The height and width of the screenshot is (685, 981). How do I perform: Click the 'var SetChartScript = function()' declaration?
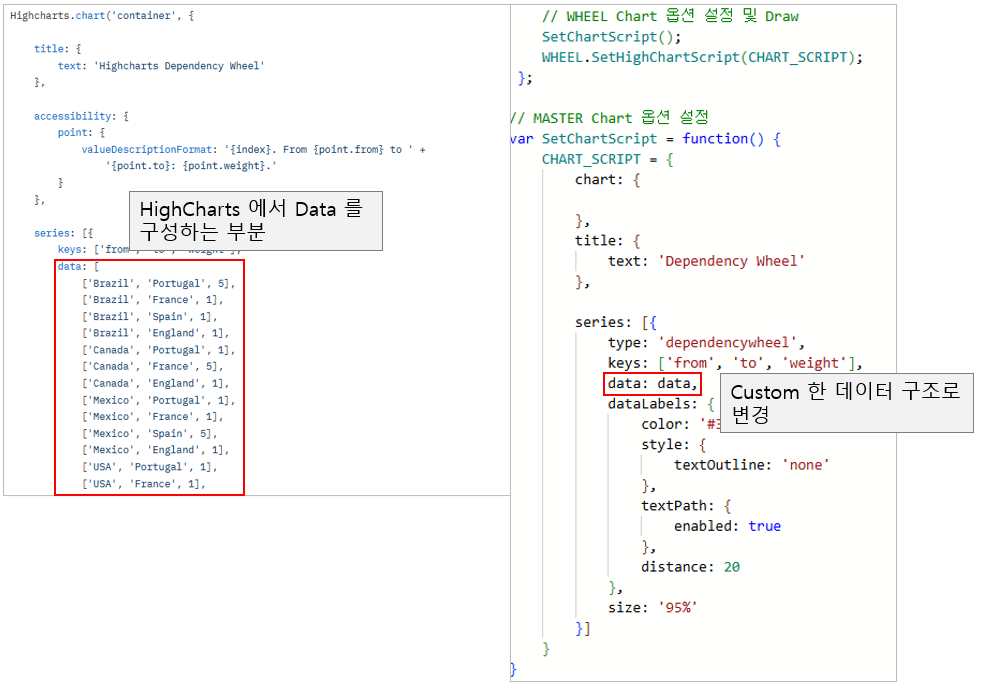coord(645,139)
